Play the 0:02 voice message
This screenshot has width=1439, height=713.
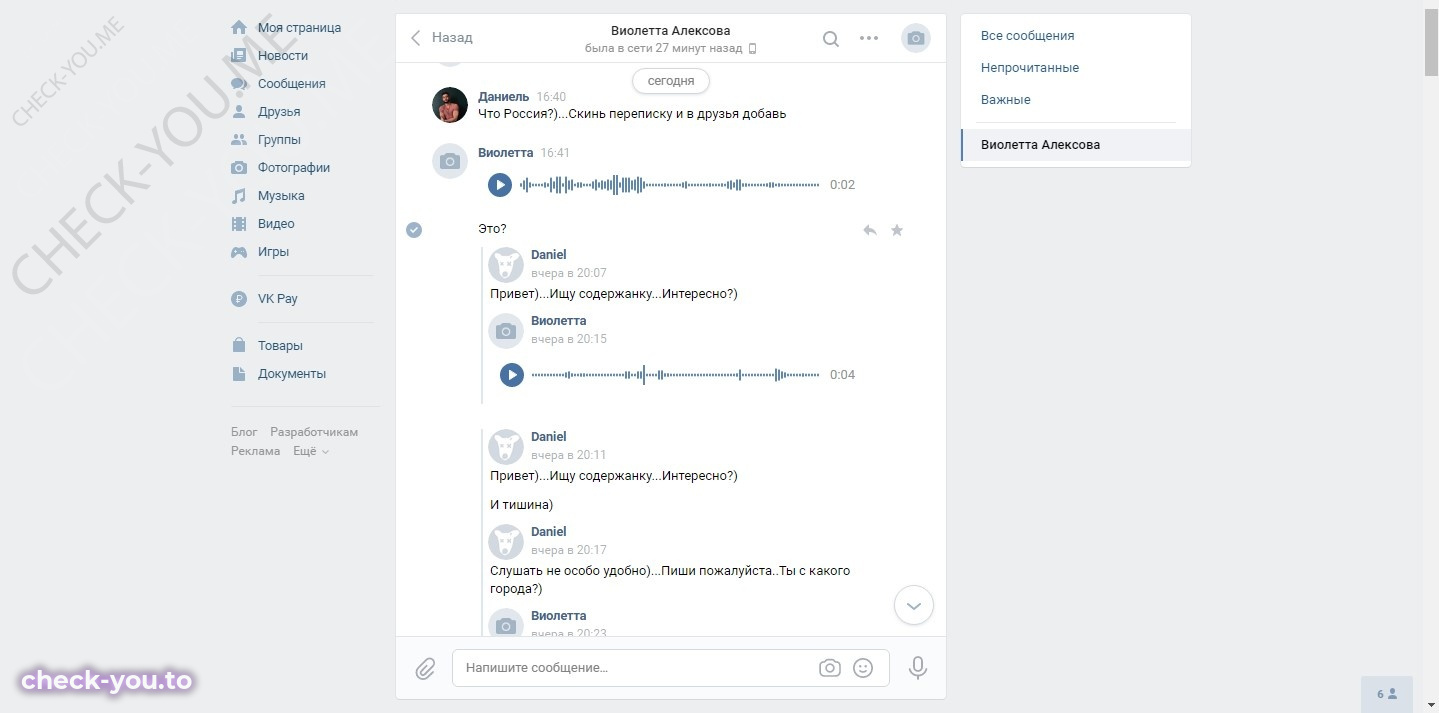[x=500, y=185]
